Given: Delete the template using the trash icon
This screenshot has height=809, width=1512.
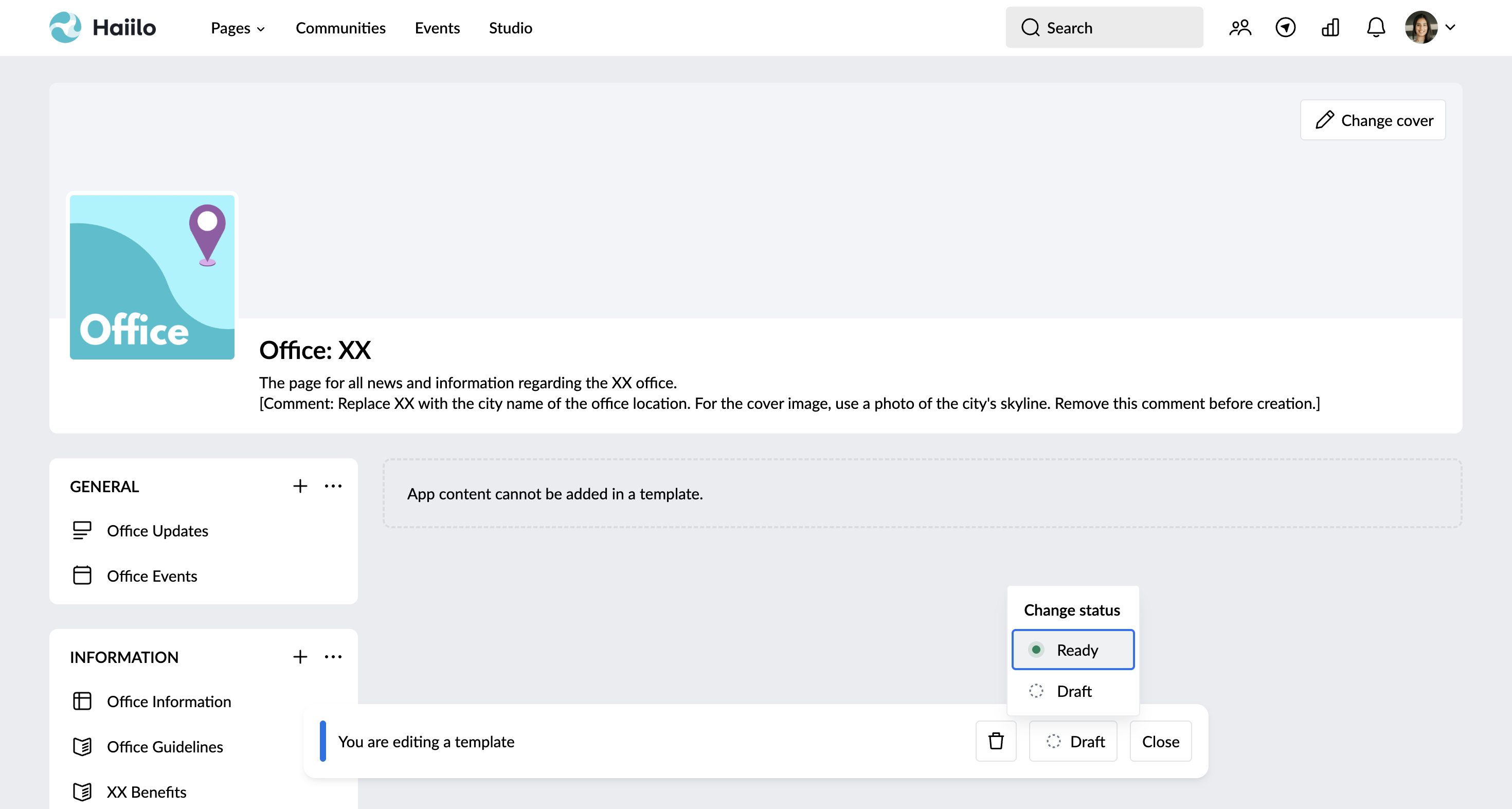Looking at the screenshot, I should click(x=996, y=741).
